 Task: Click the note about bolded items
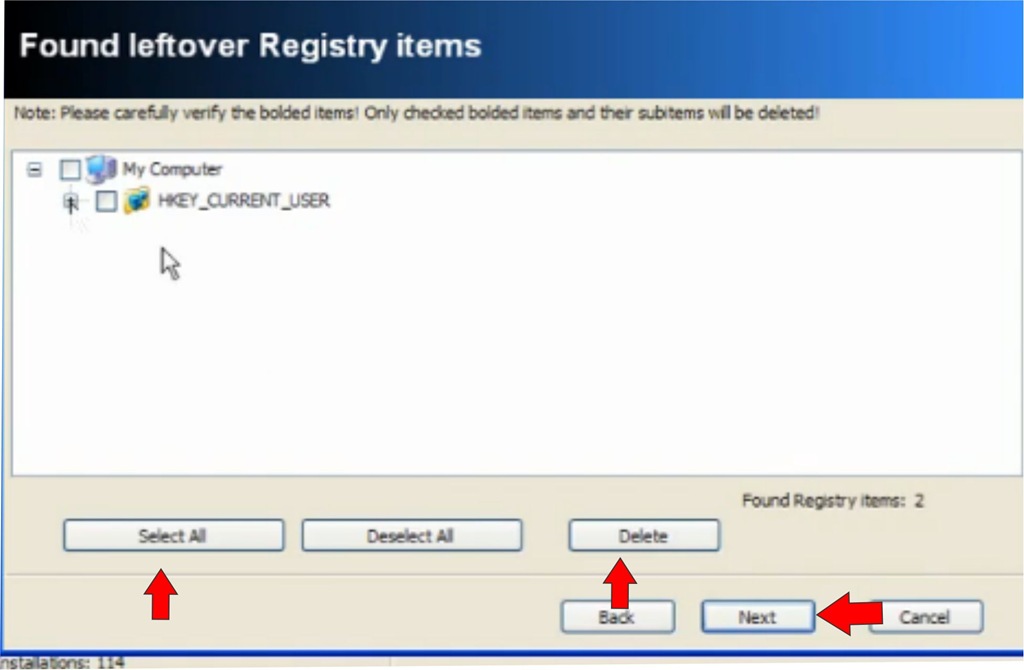pos(416,113)
